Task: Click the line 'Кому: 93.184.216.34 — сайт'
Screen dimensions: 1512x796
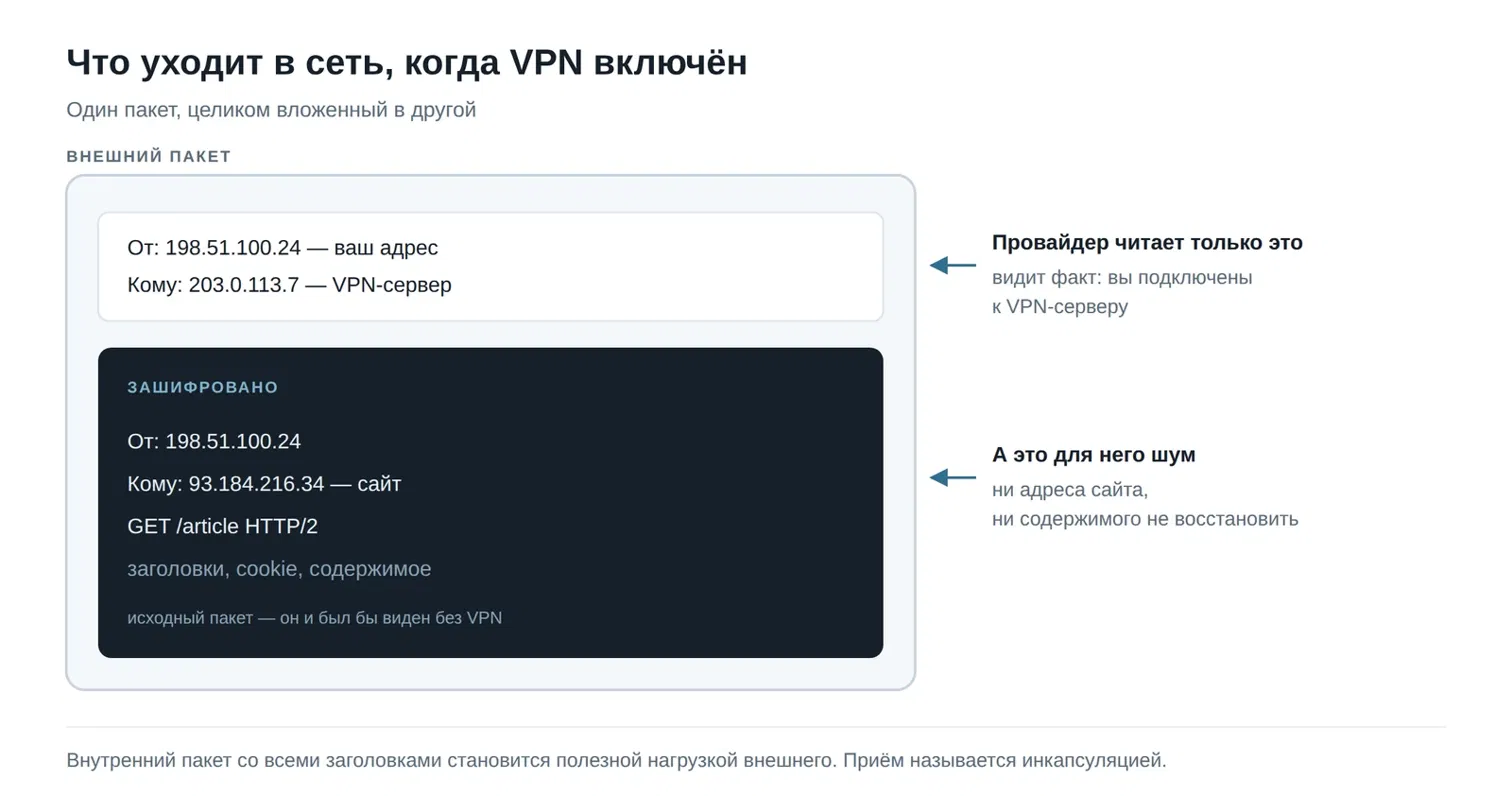Action: click(x=264, y=484)
